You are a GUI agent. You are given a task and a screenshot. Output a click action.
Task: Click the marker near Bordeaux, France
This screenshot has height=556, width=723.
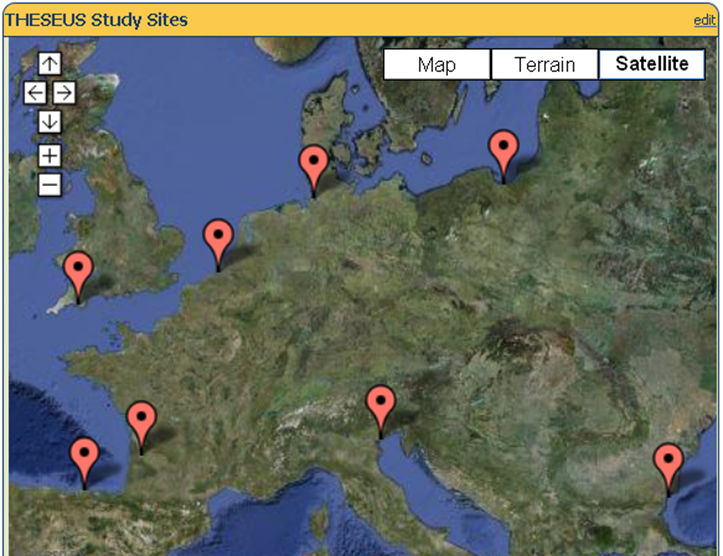click(143, 423)
